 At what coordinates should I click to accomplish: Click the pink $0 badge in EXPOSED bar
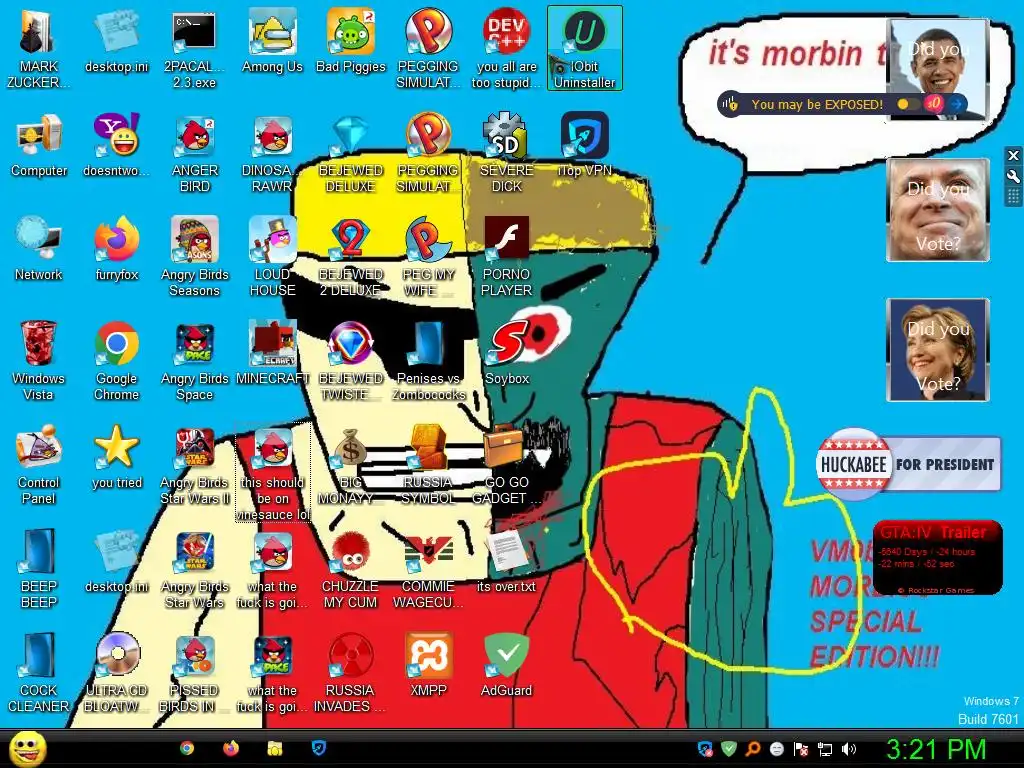click(x=935, y=103)
